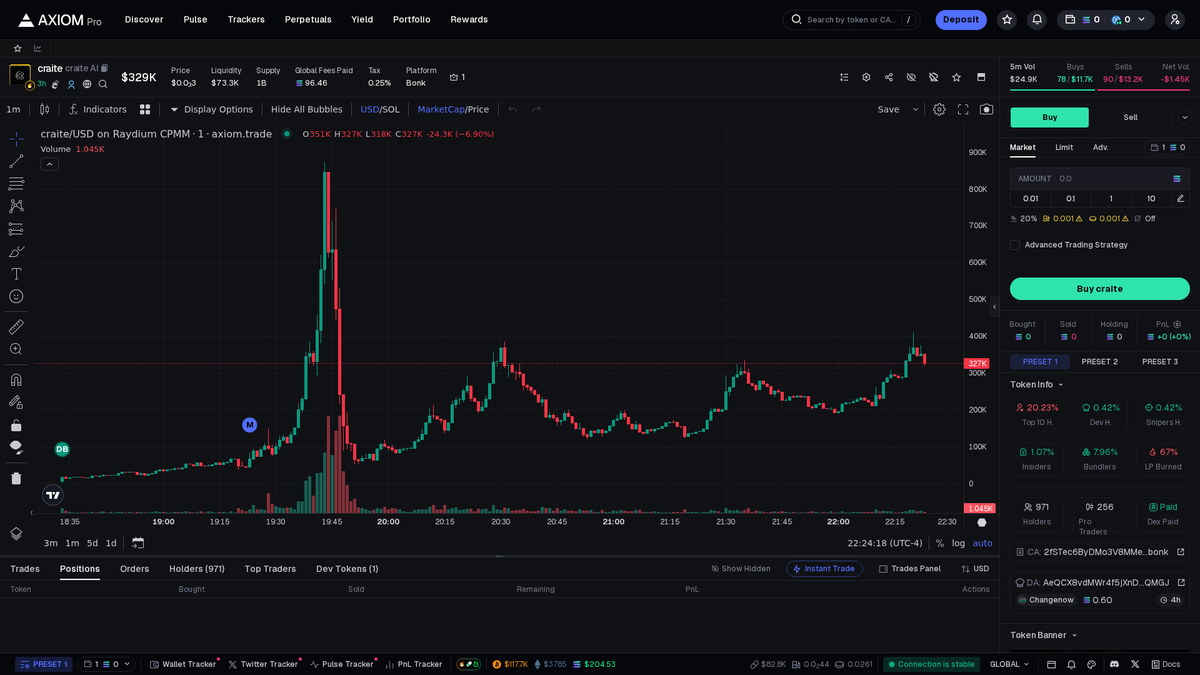The height and width of the screenshot is (675, 1200).
Task: Open the Display Options dropdown
Action: click(211, 109)
